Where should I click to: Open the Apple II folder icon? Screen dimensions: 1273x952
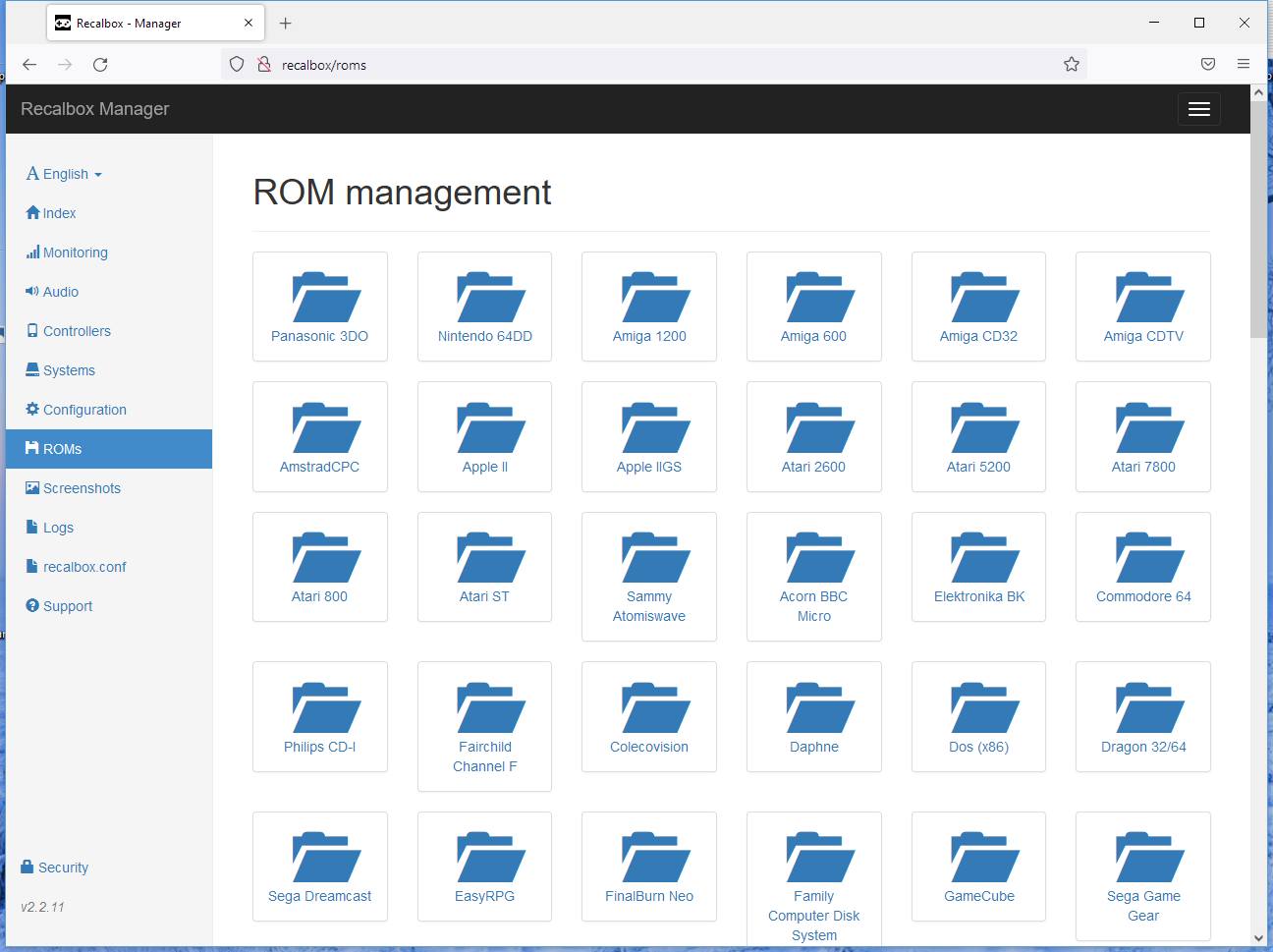pyautogui.click(x=491, y=427)
